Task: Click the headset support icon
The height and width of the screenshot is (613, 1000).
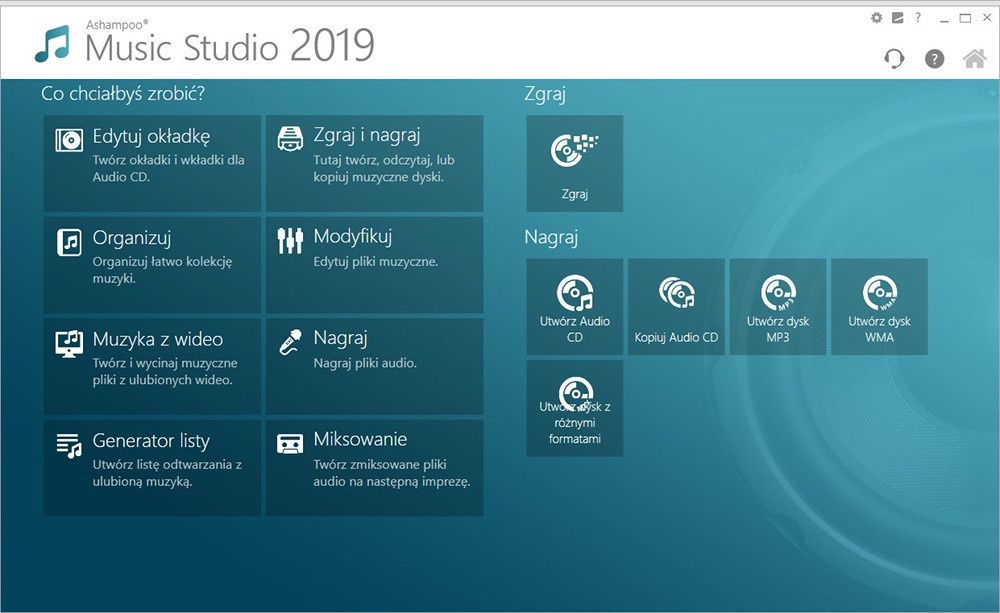Action: 894,59
